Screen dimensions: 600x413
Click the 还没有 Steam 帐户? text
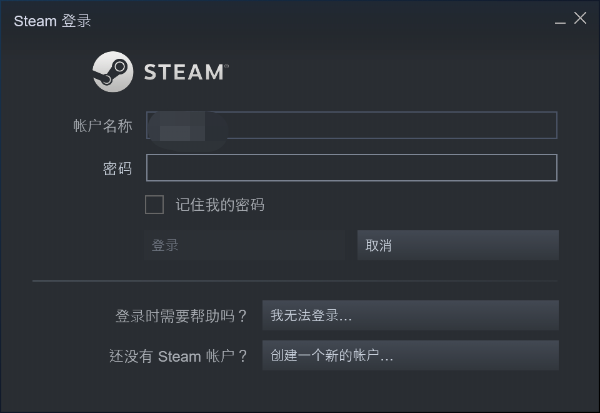click(x=178, y=356)
